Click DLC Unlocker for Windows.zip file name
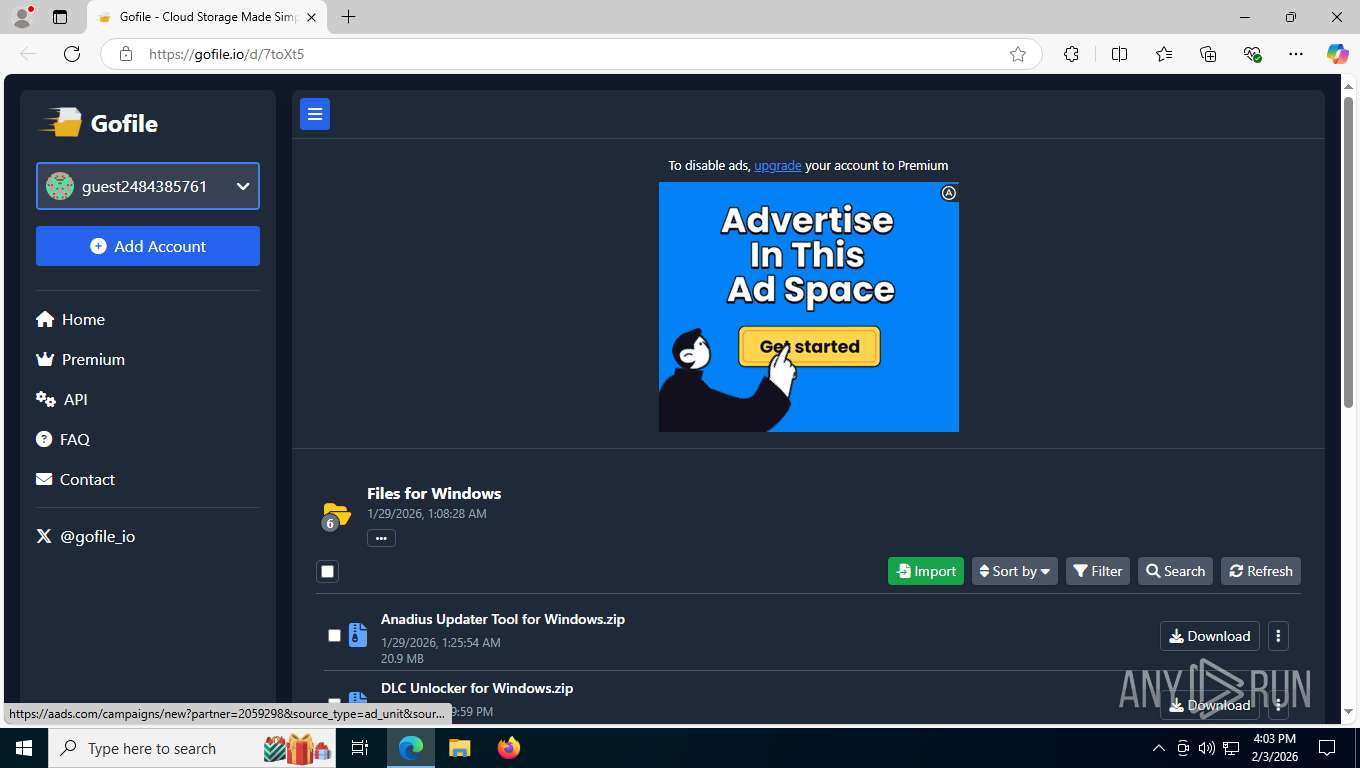The height and width of the screenshot is (768, 1360). point(477,688)
